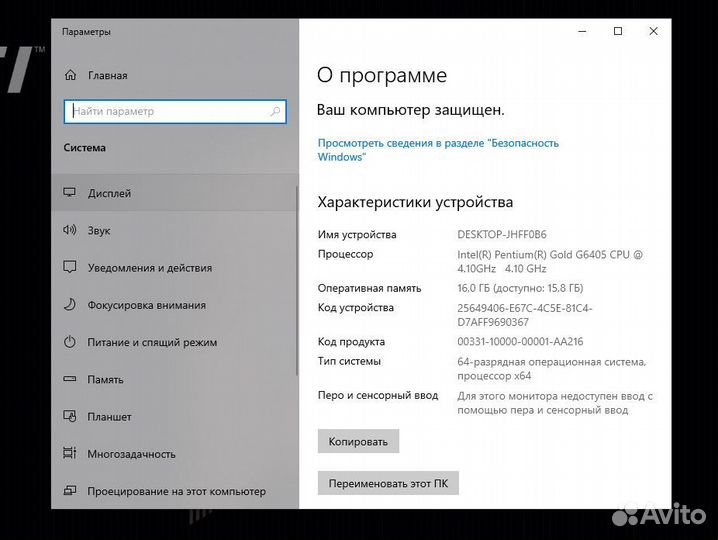Open the Многозадачность settings page
The image size is (718, 540).
pyautogui.click(x=174, y=454)
